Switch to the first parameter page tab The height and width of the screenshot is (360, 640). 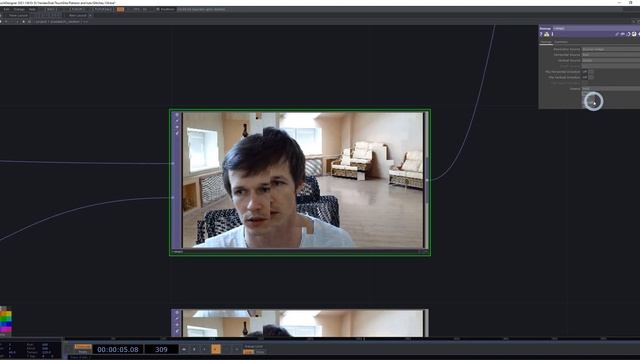pos(546,42)
